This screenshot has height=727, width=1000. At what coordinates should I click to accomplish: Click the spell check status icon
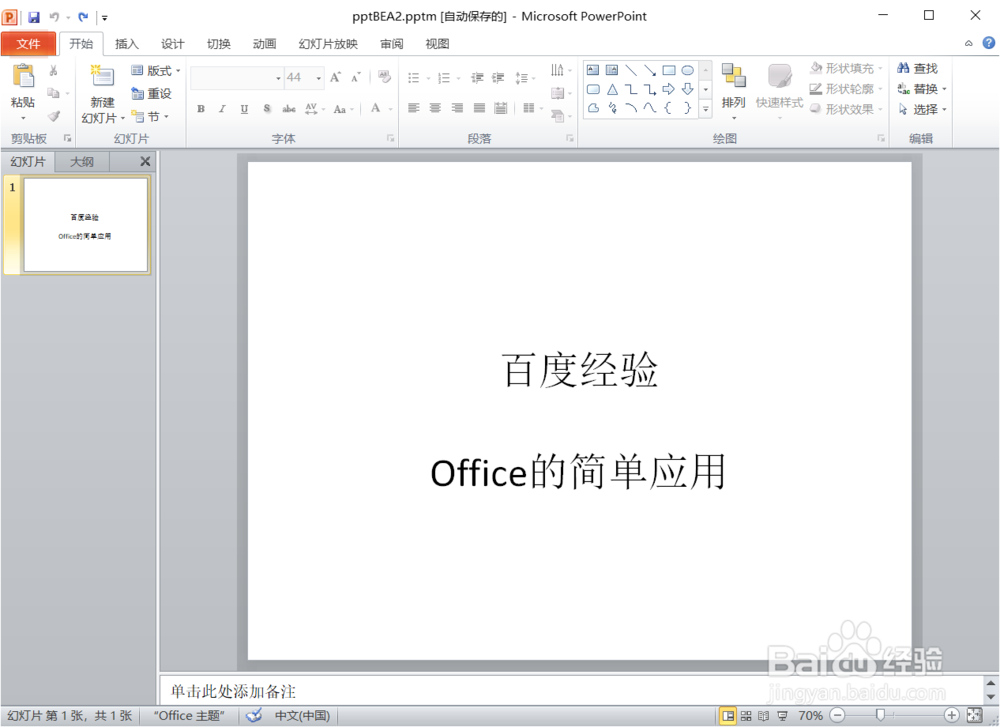click(254, 716)
